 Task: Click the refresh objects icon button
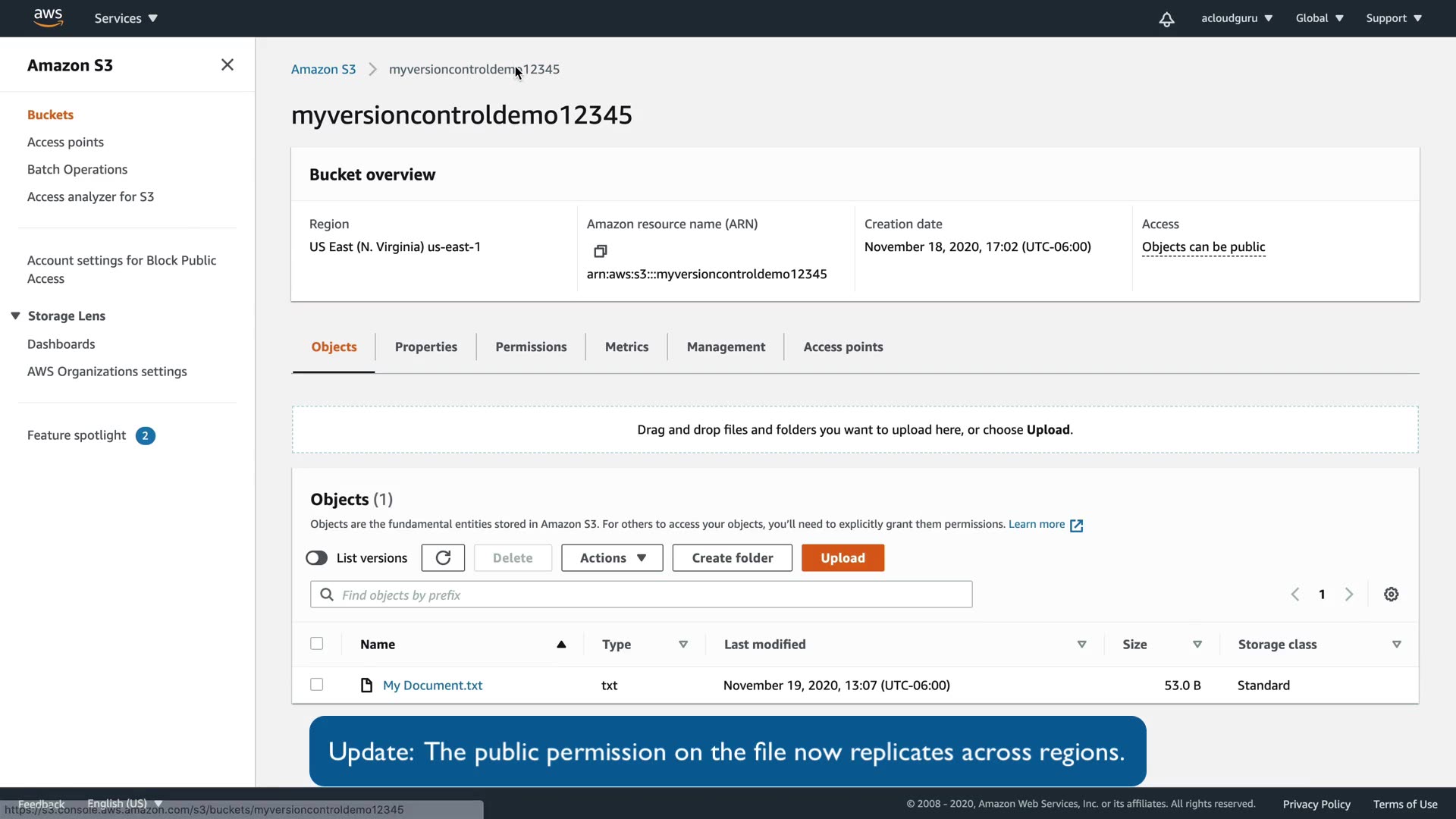pos(443,558)
